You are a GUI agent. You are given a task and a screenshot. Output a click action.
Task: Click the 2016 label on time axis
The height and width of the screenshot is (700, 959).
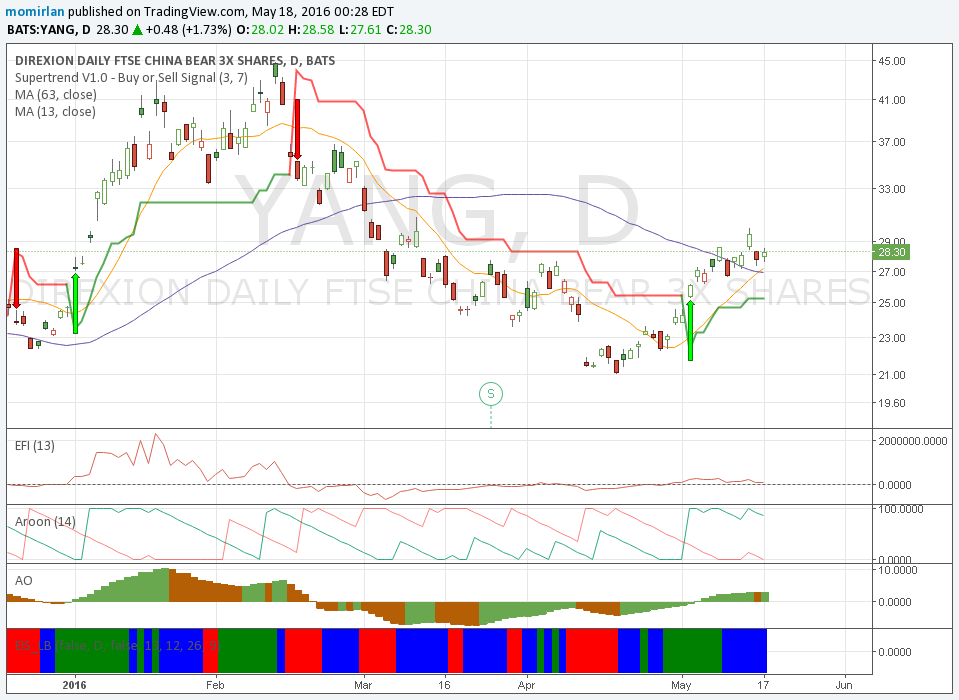(x=75, y=685)
